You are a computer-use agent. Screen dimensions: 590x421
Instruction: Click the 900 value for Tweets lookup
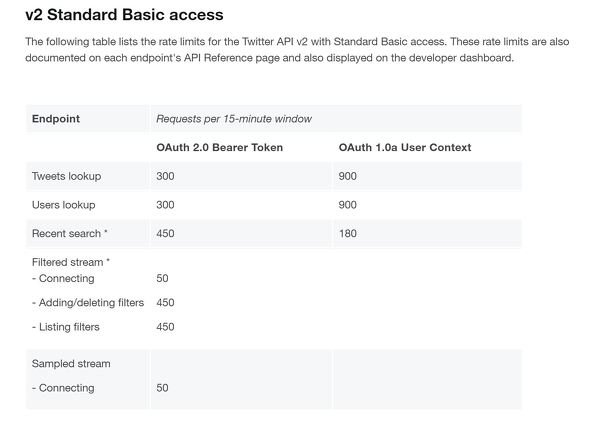347,176
